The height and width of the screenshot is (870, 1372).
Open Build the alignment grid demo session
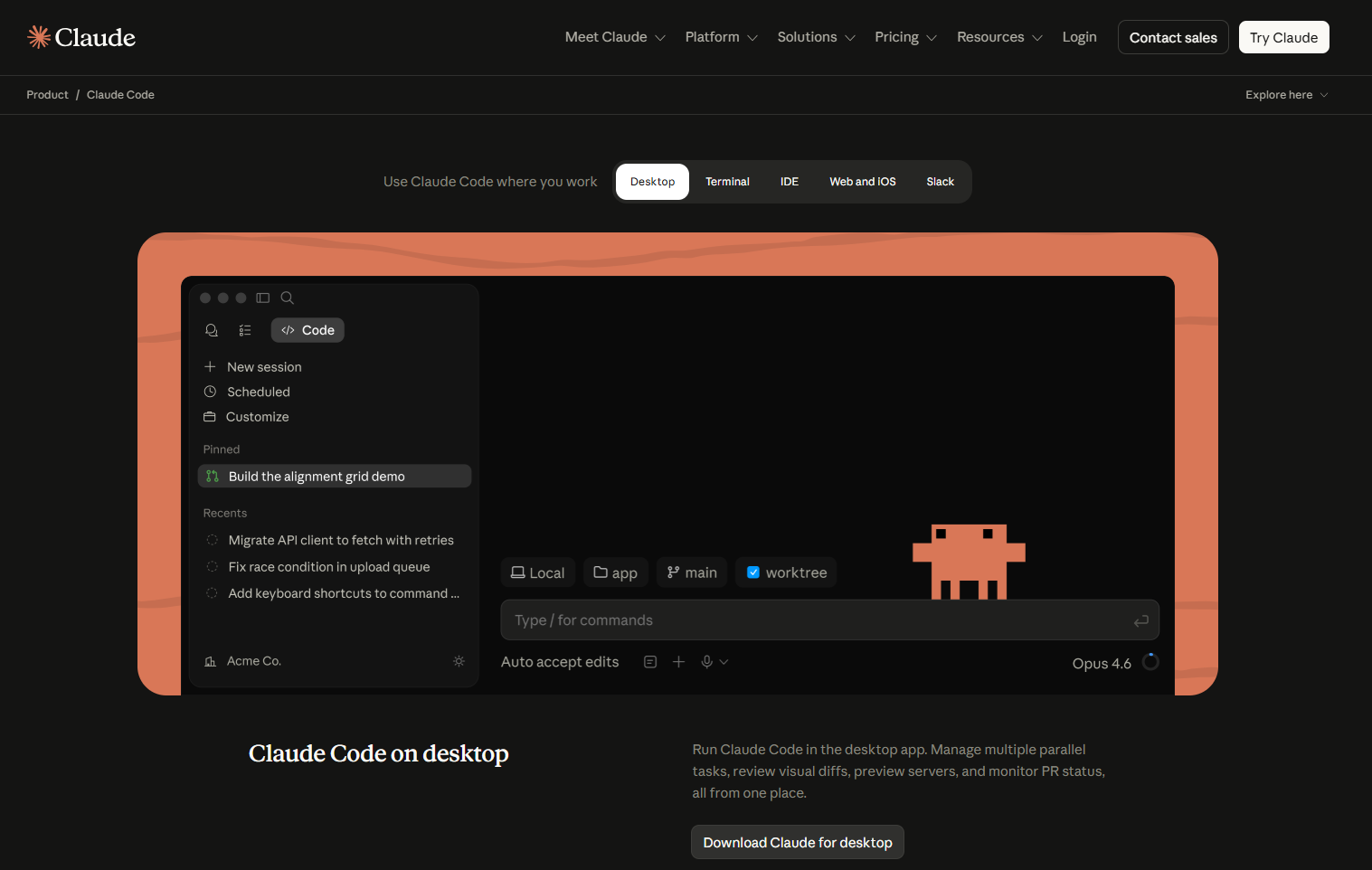[x=335, y=476]
